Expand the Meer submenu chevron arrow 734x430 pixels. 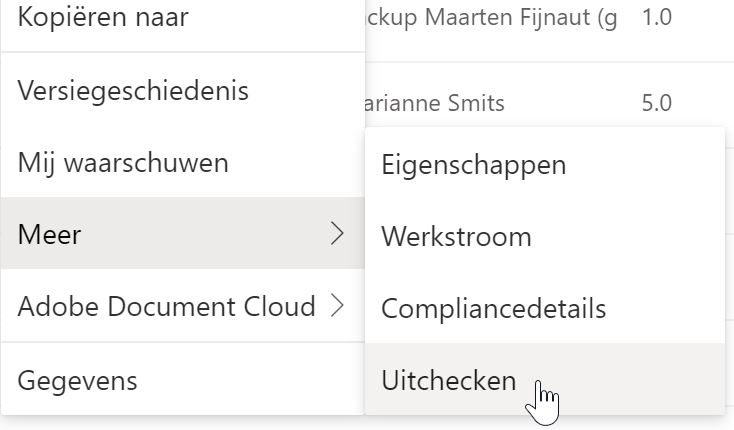[337, 233]
